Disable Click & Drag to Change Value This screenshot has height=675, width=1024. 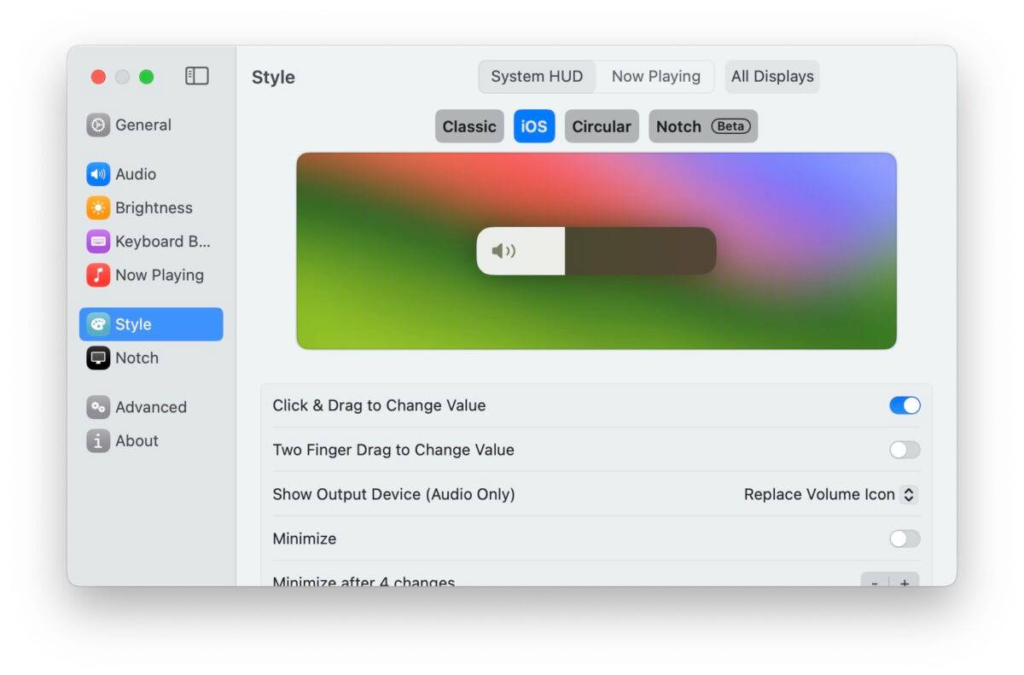(903, 405)
